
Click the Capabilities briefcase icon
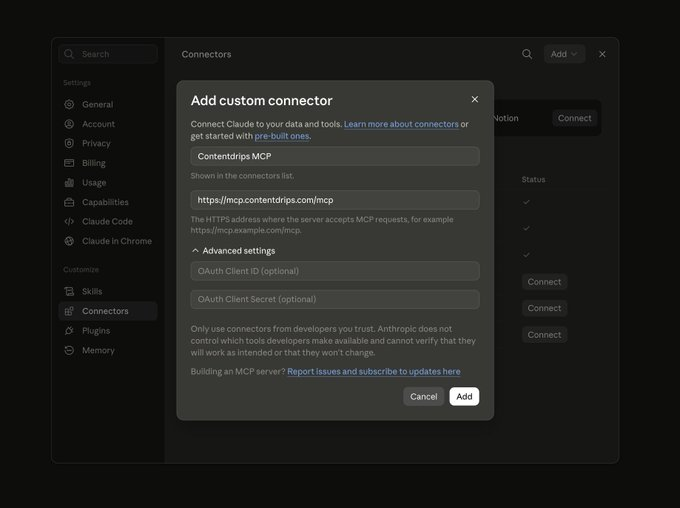(69, 202)
